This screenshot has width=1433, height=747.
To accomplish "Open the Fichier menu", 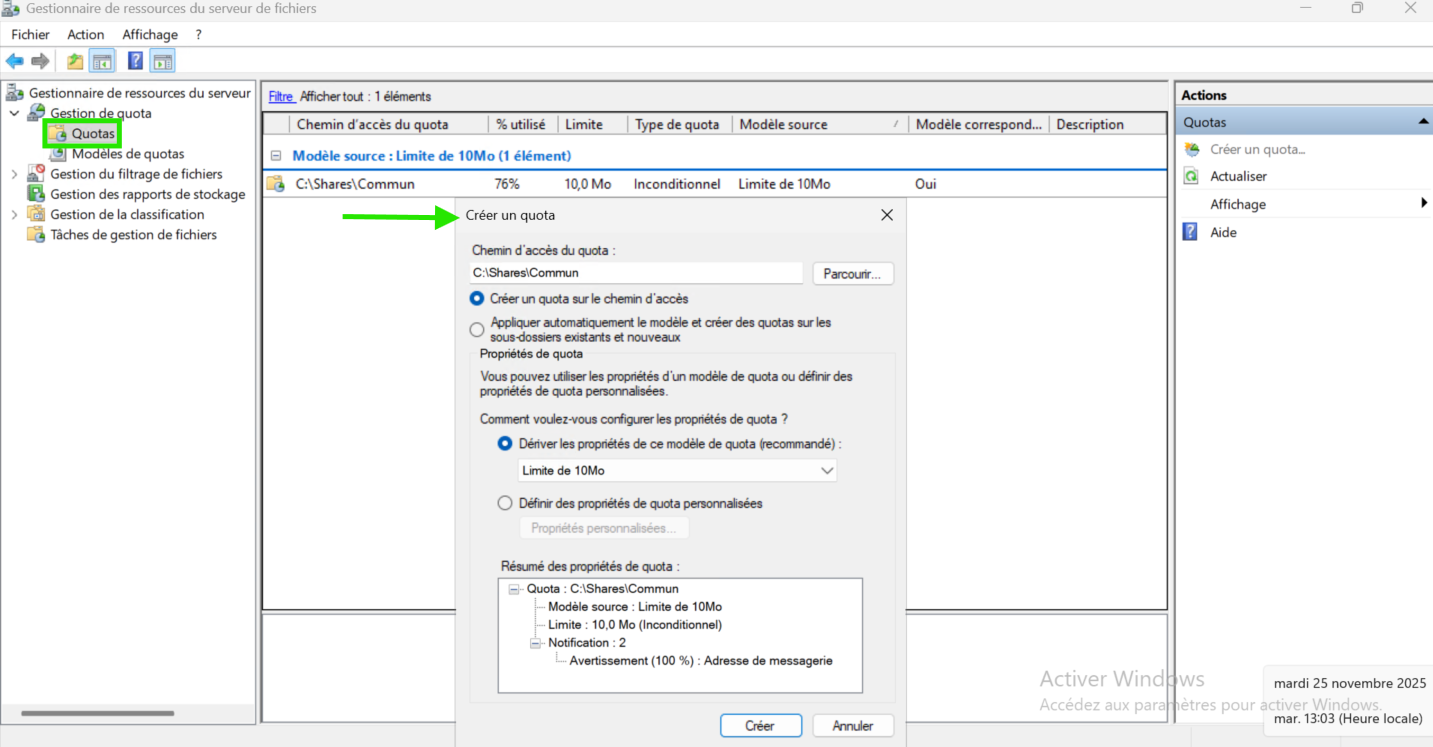I will pyautogui.click(x=30, y=34).
